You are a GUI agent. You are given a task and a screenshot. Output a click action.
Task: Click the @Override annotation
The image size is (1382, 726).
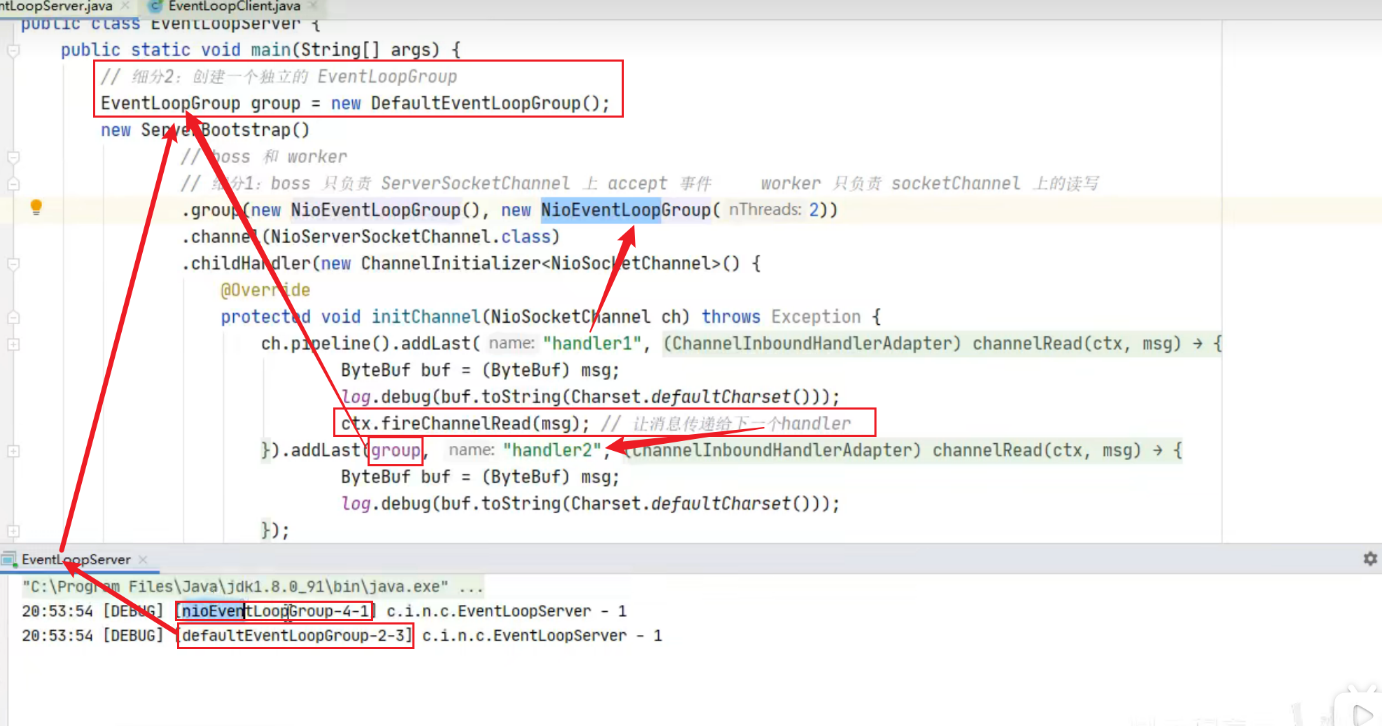click(266, 290)
